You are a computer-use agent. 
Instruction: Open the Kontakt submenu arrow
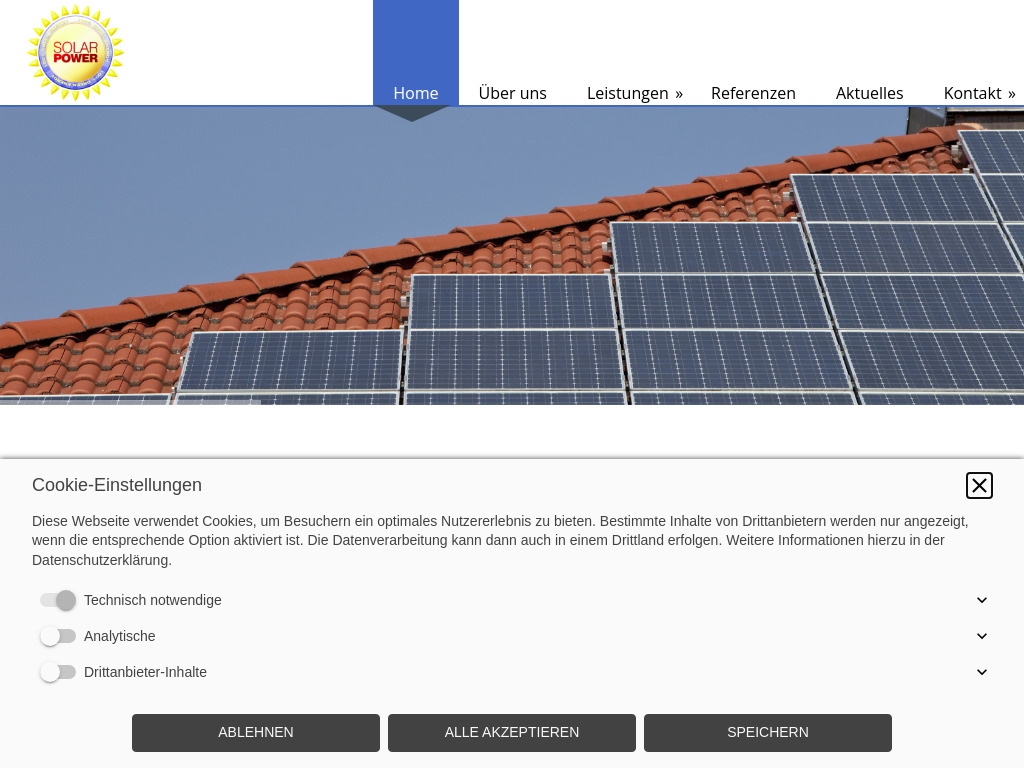[x=1011, y=94]
